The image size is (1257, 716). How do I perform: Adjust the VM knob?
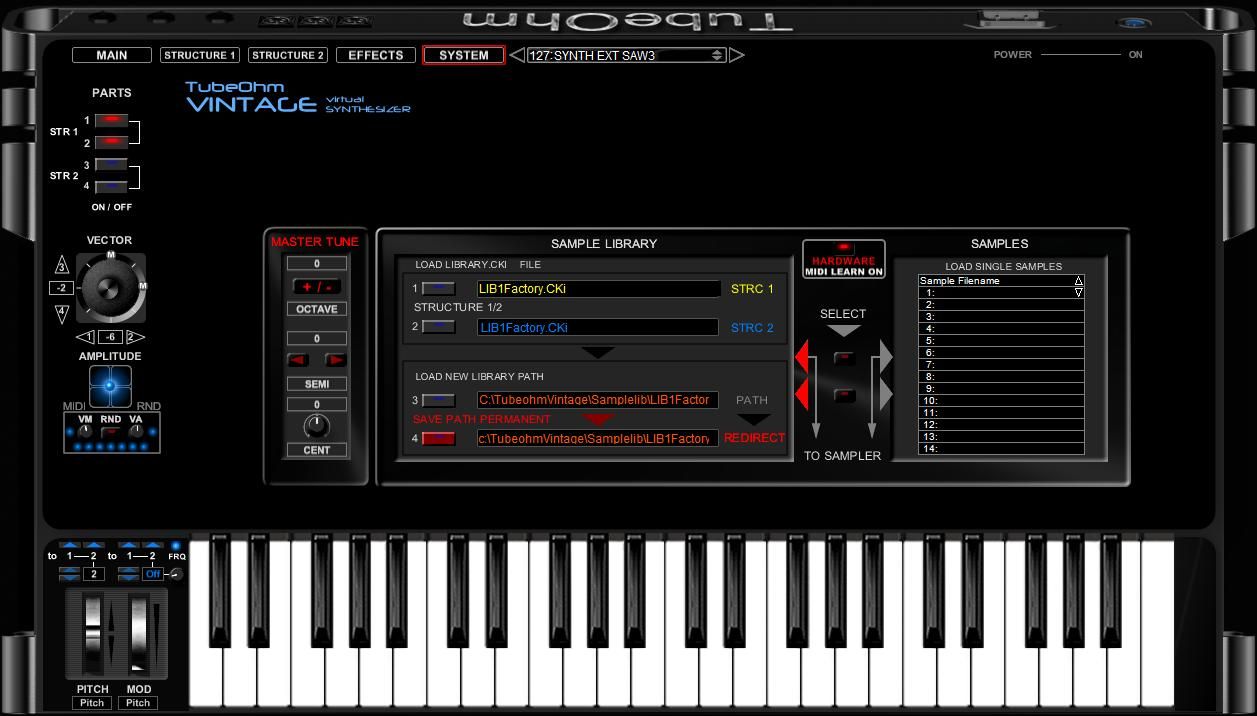click(x=85, y=431)
